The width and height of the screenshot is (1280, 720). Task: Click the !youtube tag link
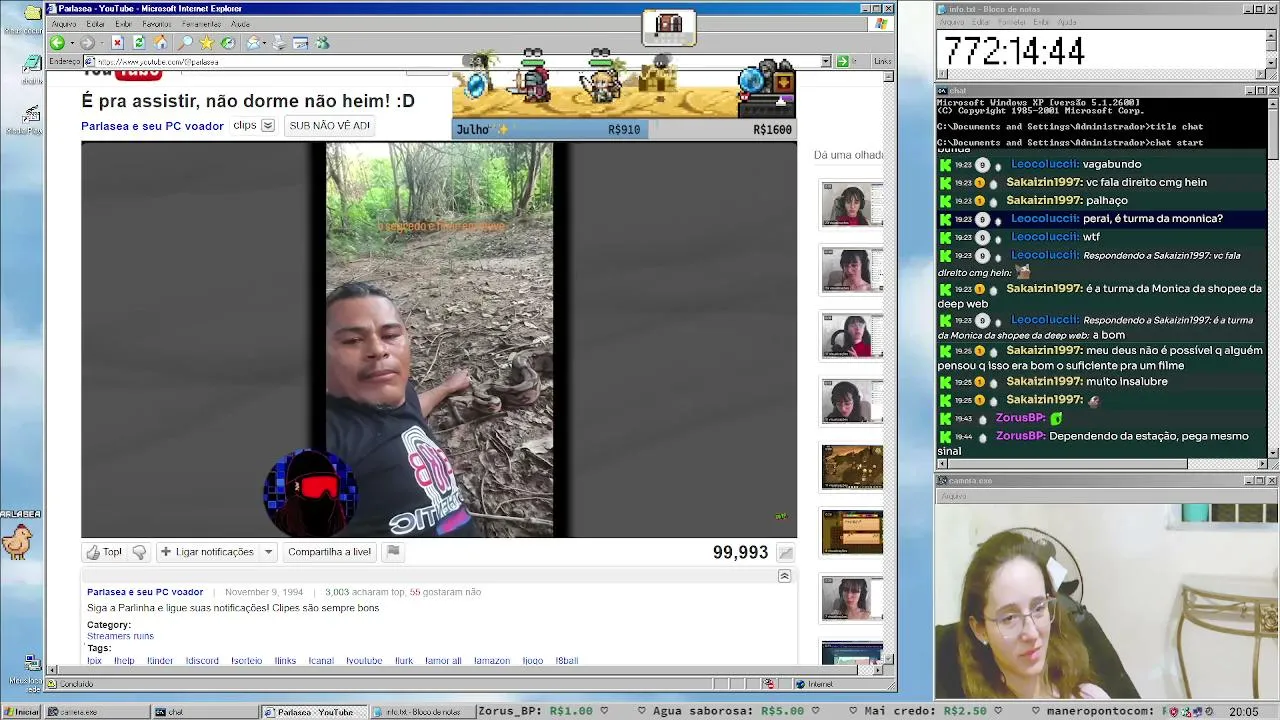tap(364, 661)
